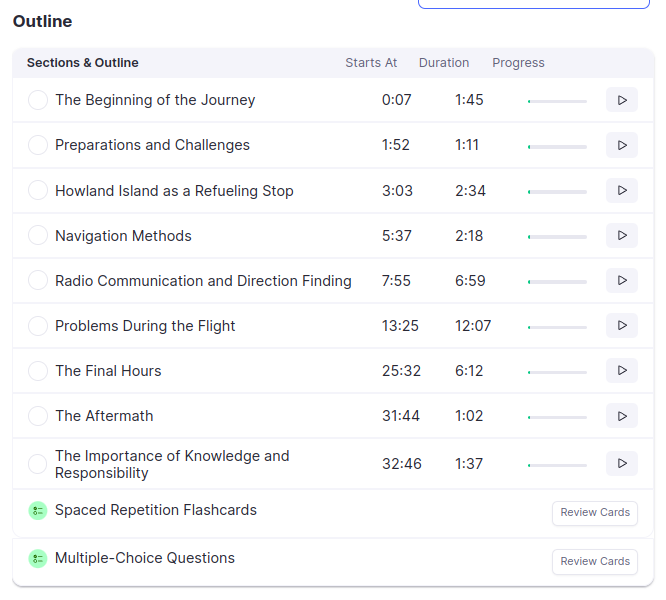Play the 'Preparations and Challenges' section
The height and width of the screenshot is (600, 666).
pyautogui.click(x=621, y=145)
